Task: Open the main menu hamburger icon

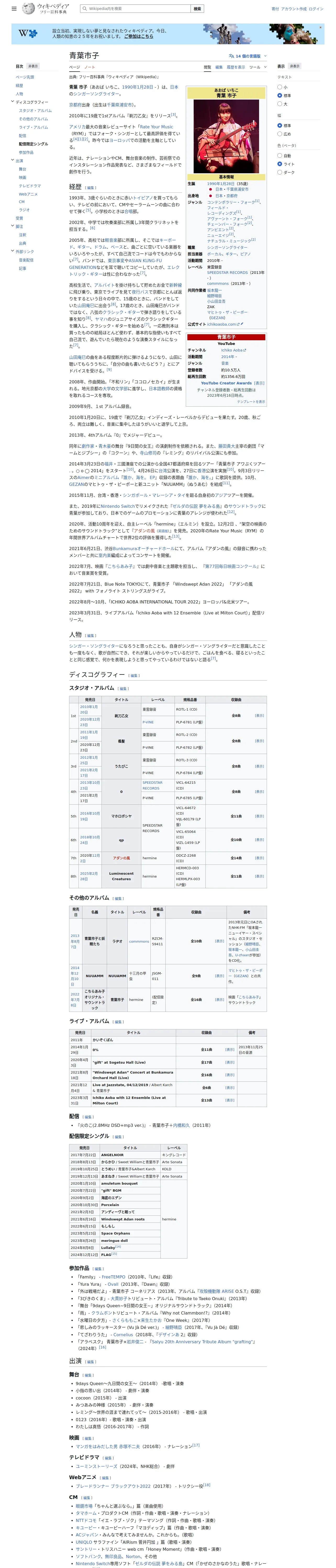Action: click(15, 9)
